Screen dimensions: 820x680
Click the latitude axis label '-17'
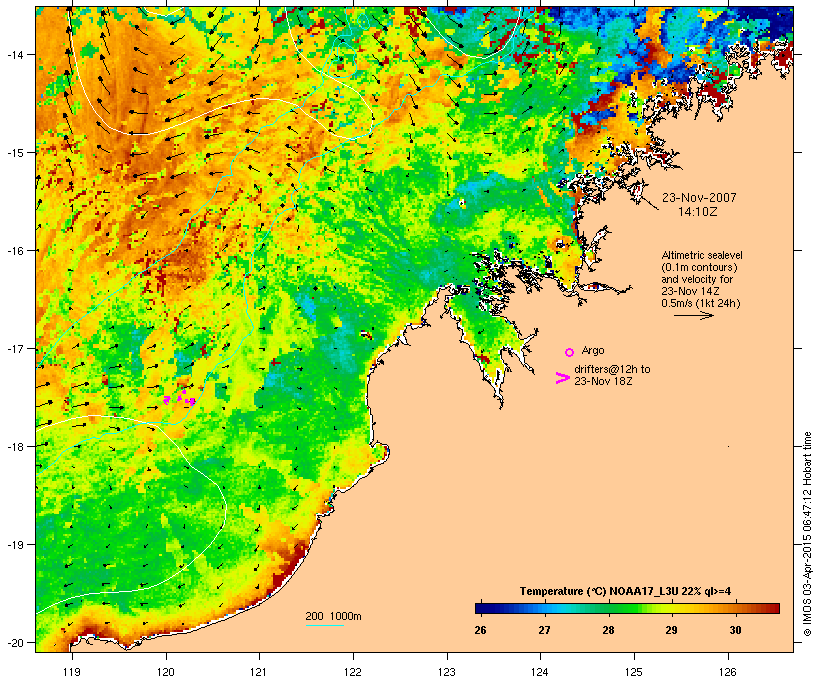point(14,348)
